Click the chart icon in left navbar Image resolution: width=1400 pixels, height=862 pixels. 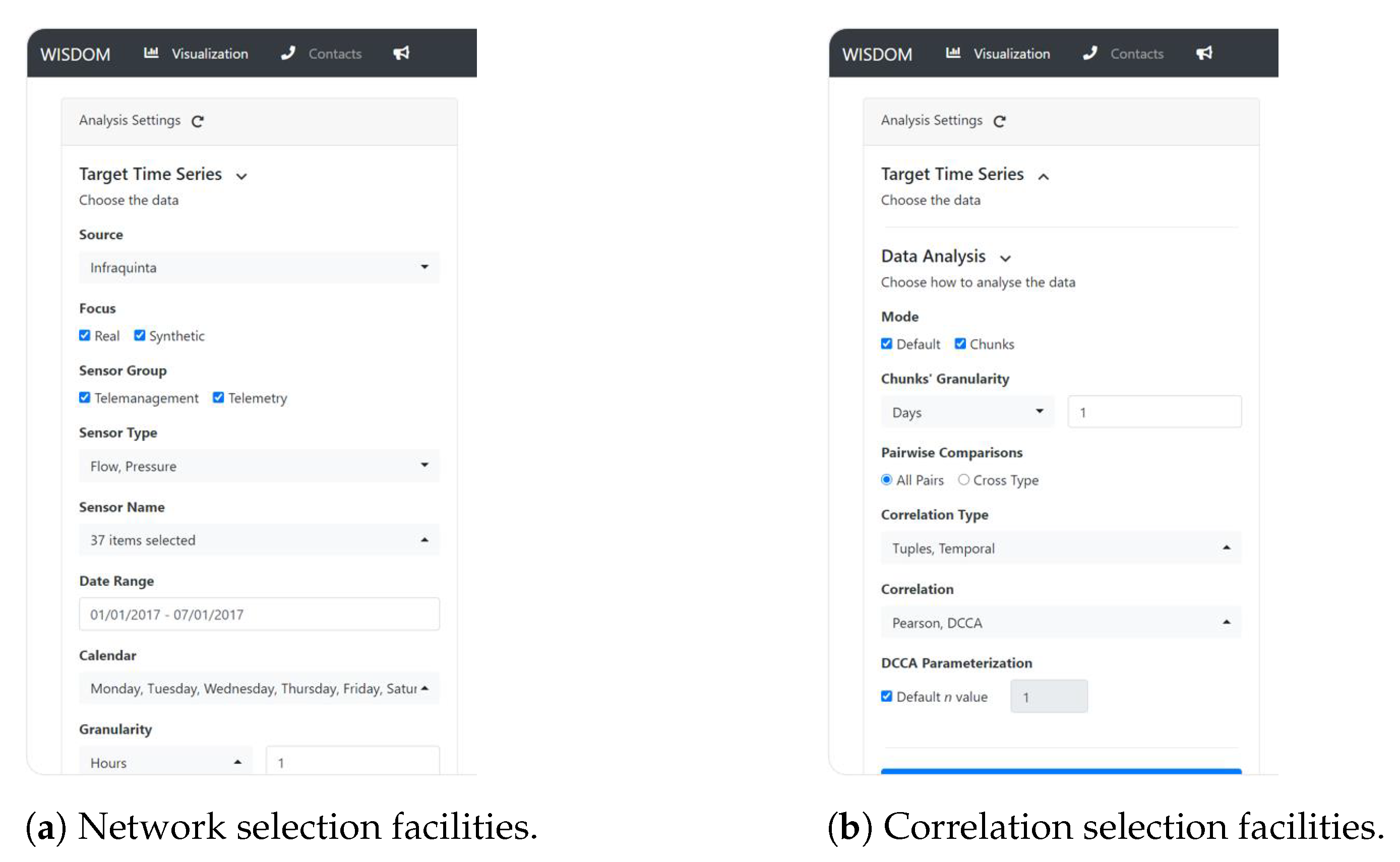(151, 53)
